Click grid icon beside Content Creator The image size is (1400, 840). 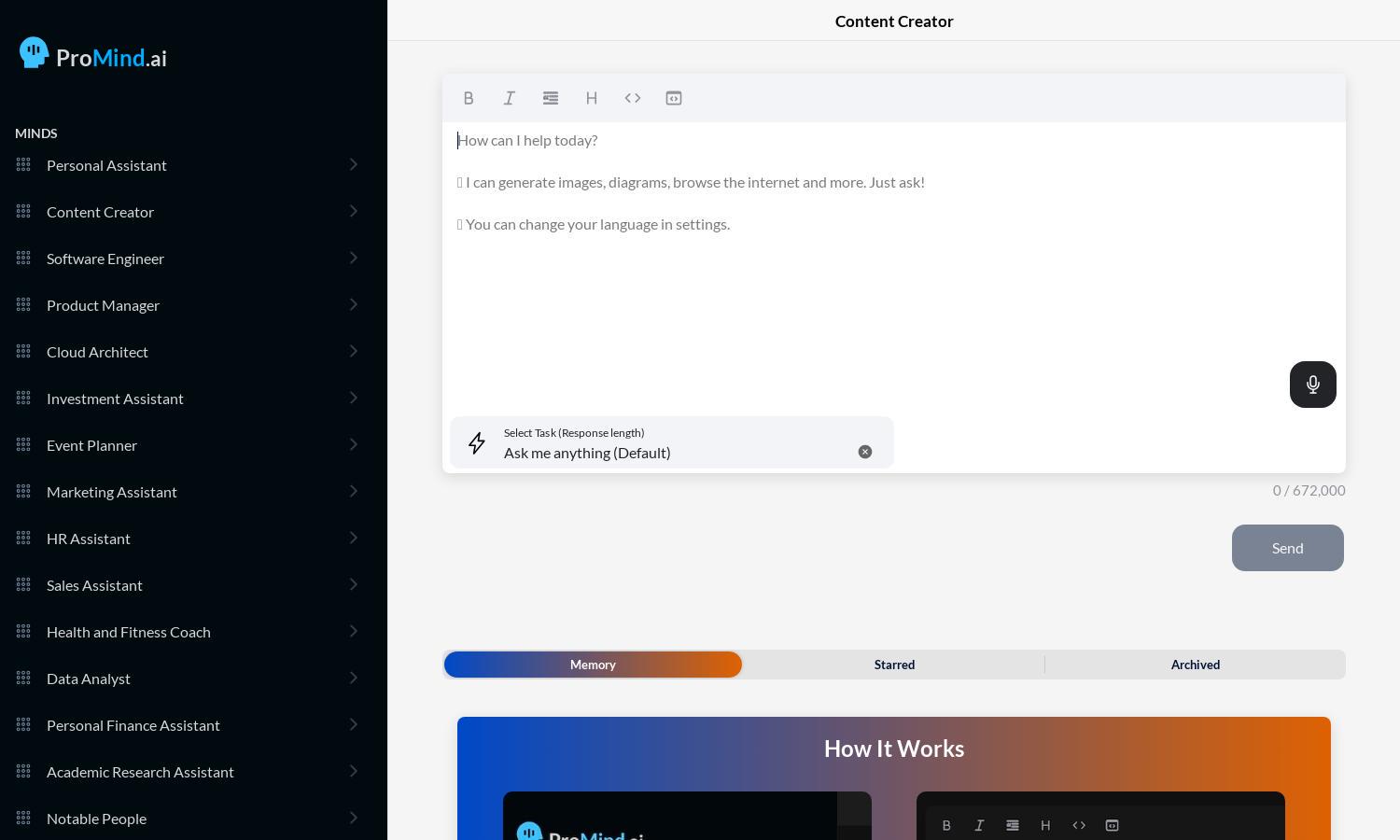click(23, 212)
